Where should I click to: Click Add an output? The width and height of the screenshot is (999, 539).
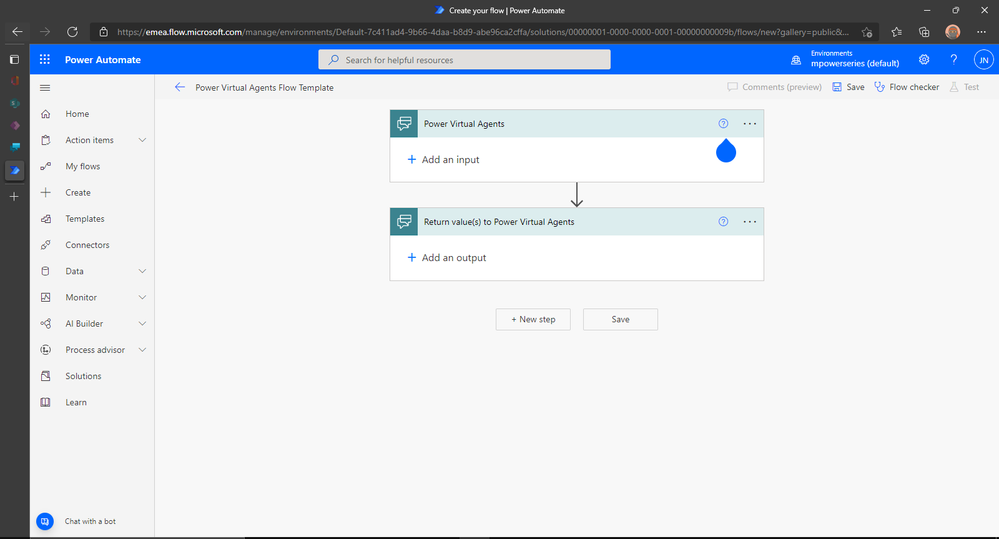tap(447, 257)
